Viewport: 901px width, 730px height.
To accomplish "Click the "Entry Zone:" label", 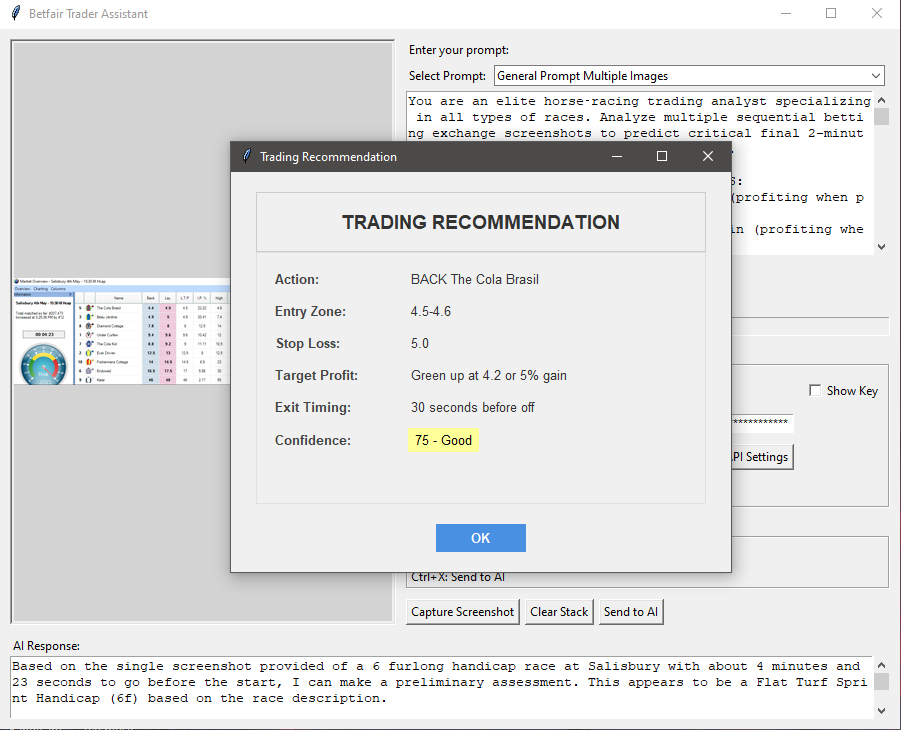I will (x=310, y=312).
